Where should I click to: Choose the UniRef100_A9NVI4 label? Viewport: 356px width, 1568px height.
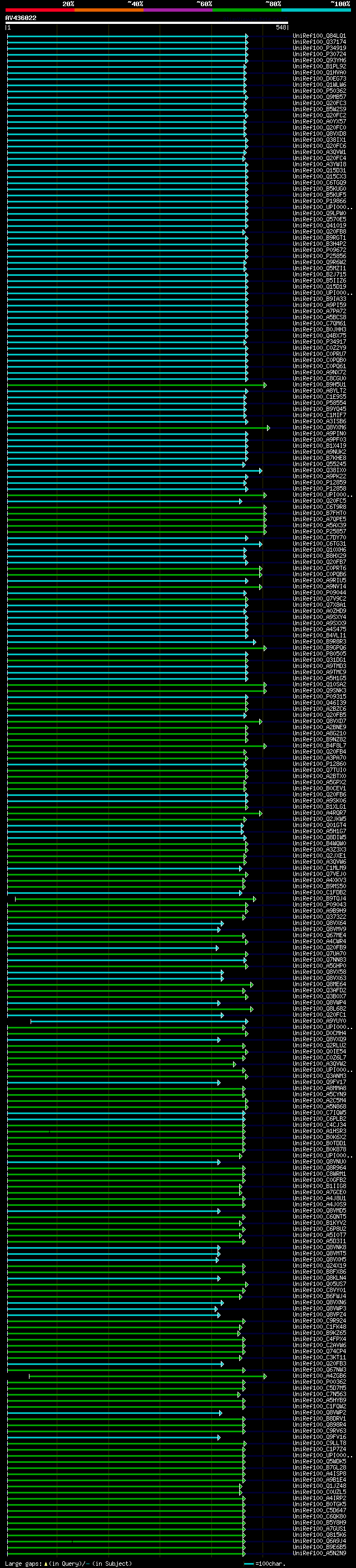tap(319, 586)
